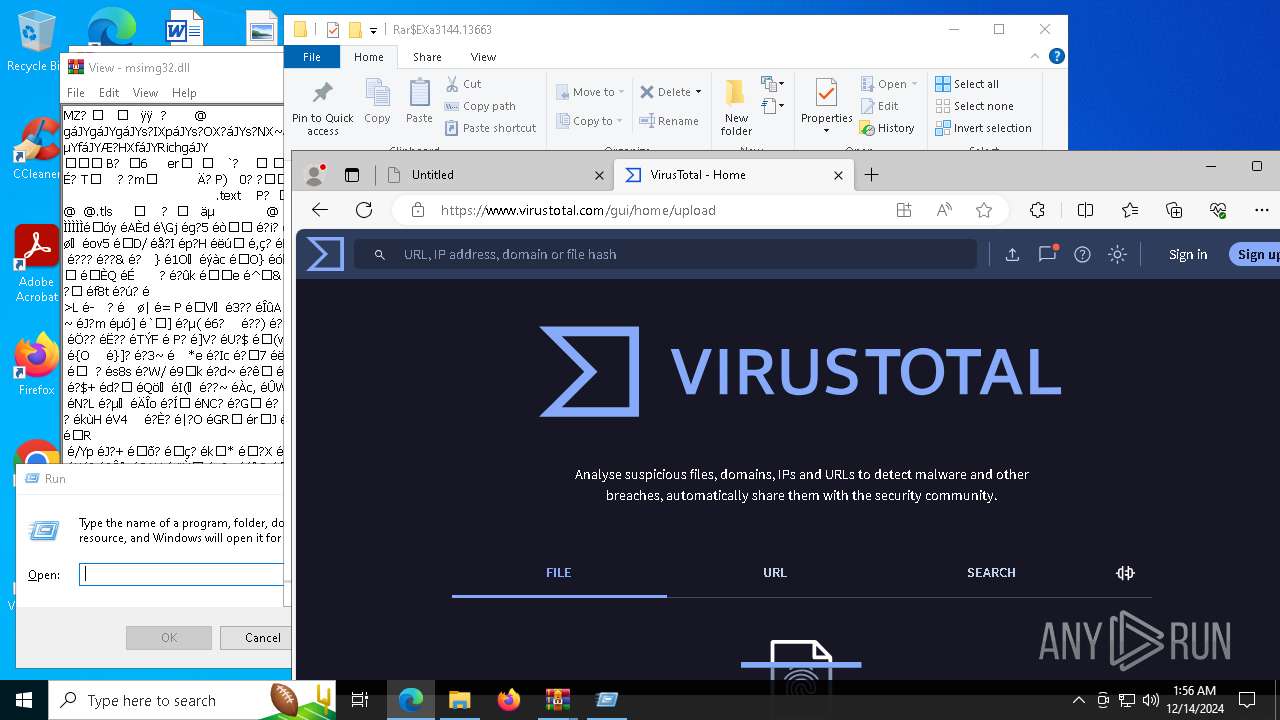Open Quick Access Toolbar customize arrow
This screenshot has height=720, width=1280.
(373, 30)
